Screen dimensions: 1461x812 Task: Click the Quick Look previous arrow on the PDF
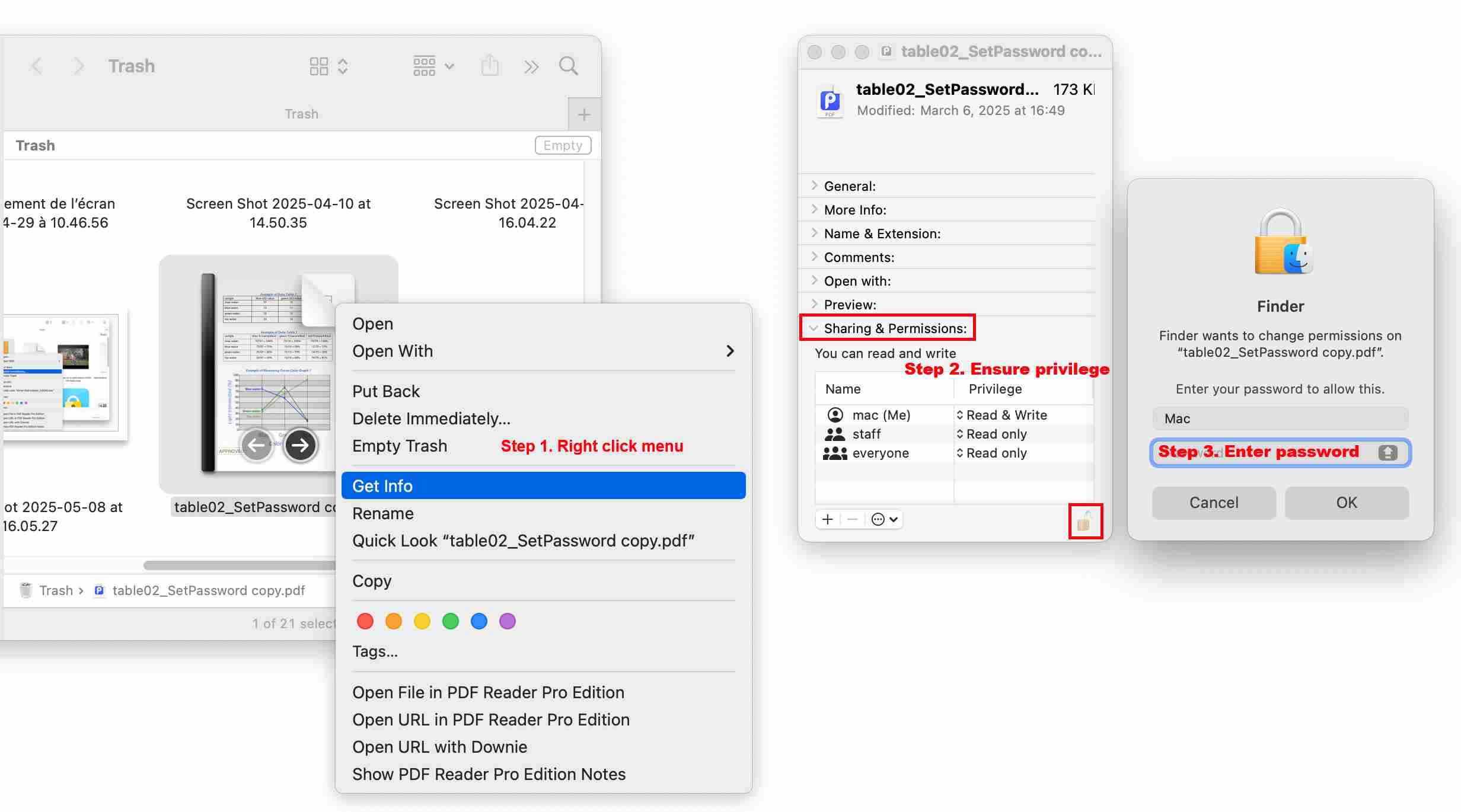257,445
